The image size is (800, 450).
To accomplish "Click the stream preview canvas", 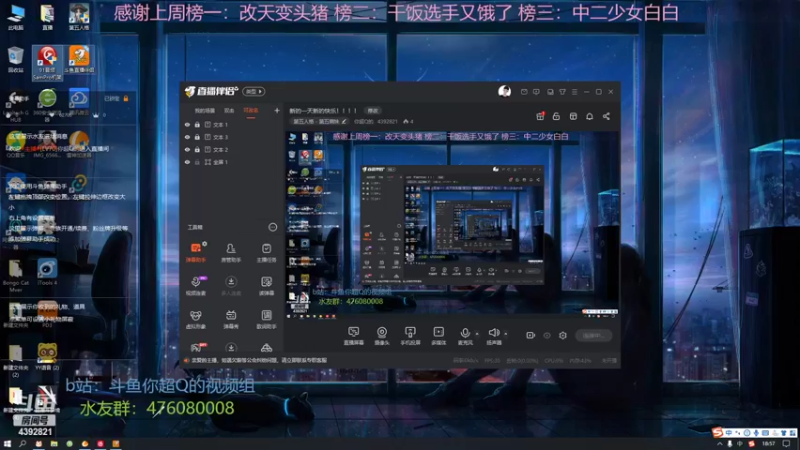I will 452,226.
